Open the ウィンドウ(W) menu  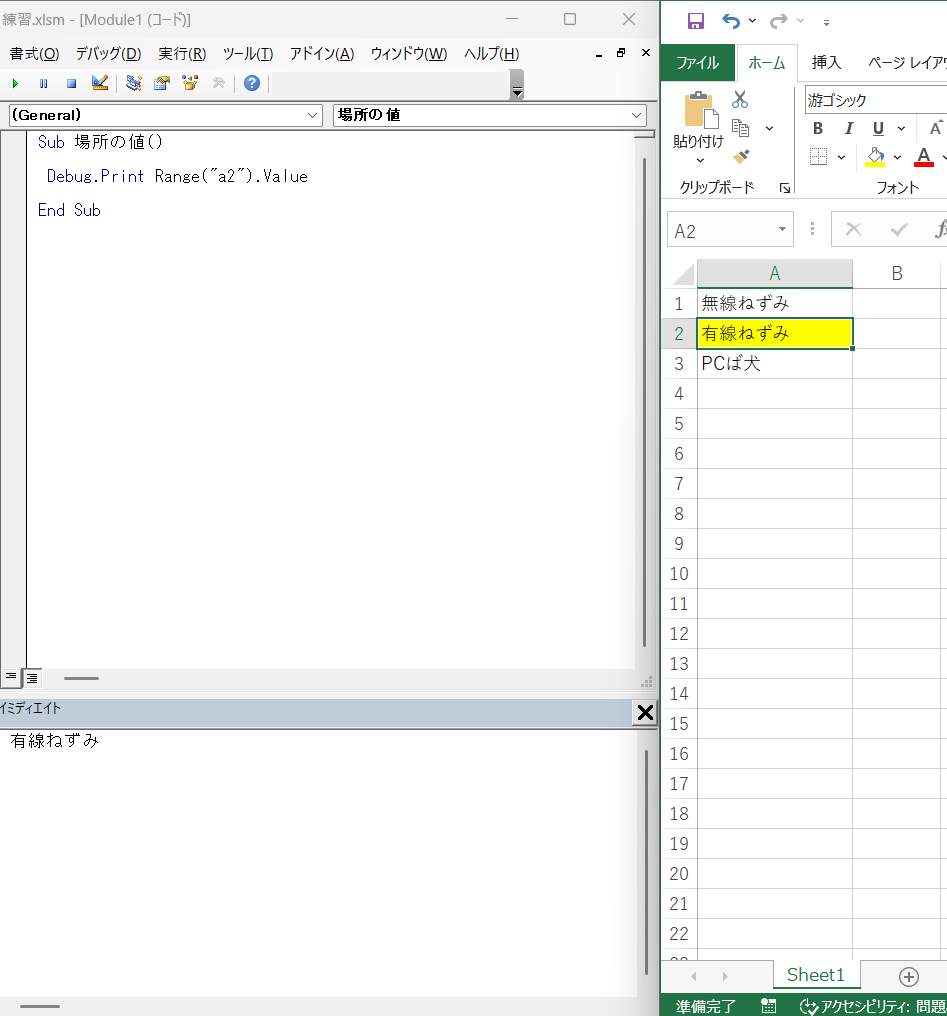pos(409,54)
